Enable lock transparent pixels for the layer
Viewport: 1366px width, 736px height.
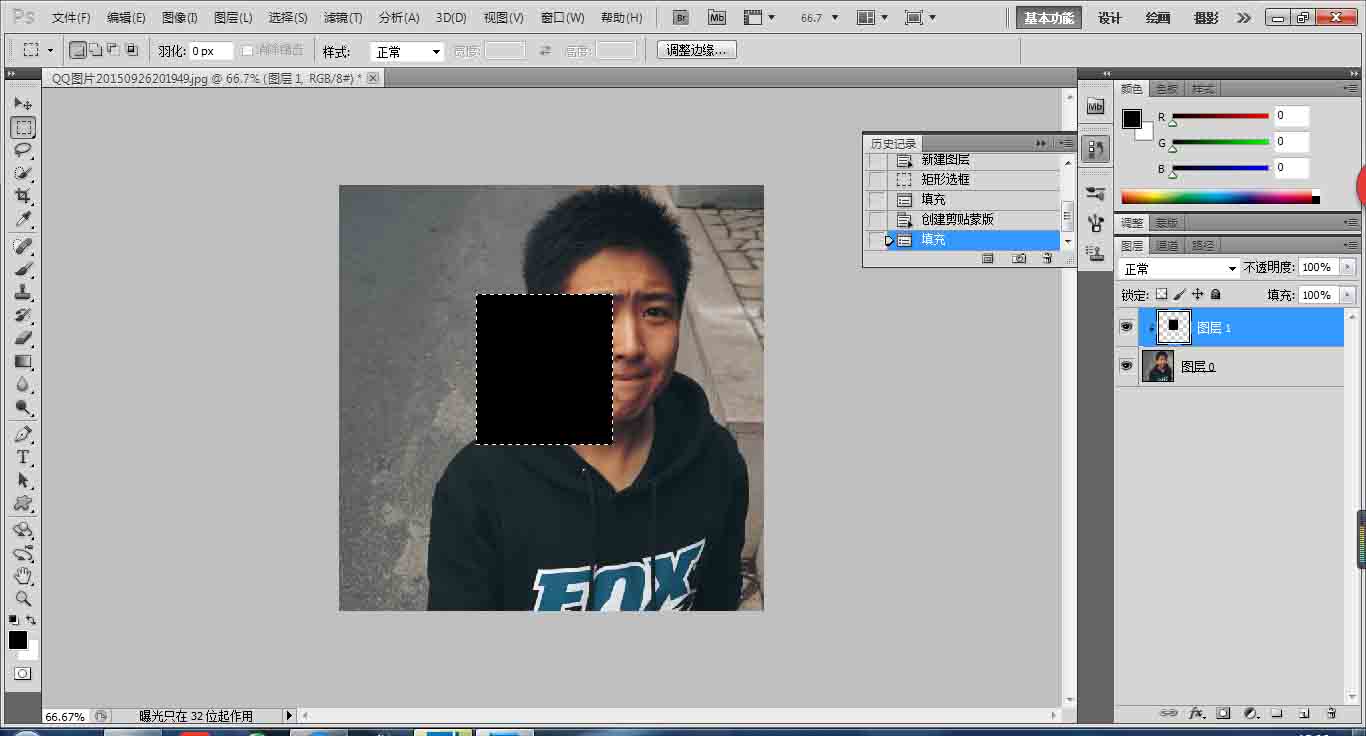(x=1161, y=294)
